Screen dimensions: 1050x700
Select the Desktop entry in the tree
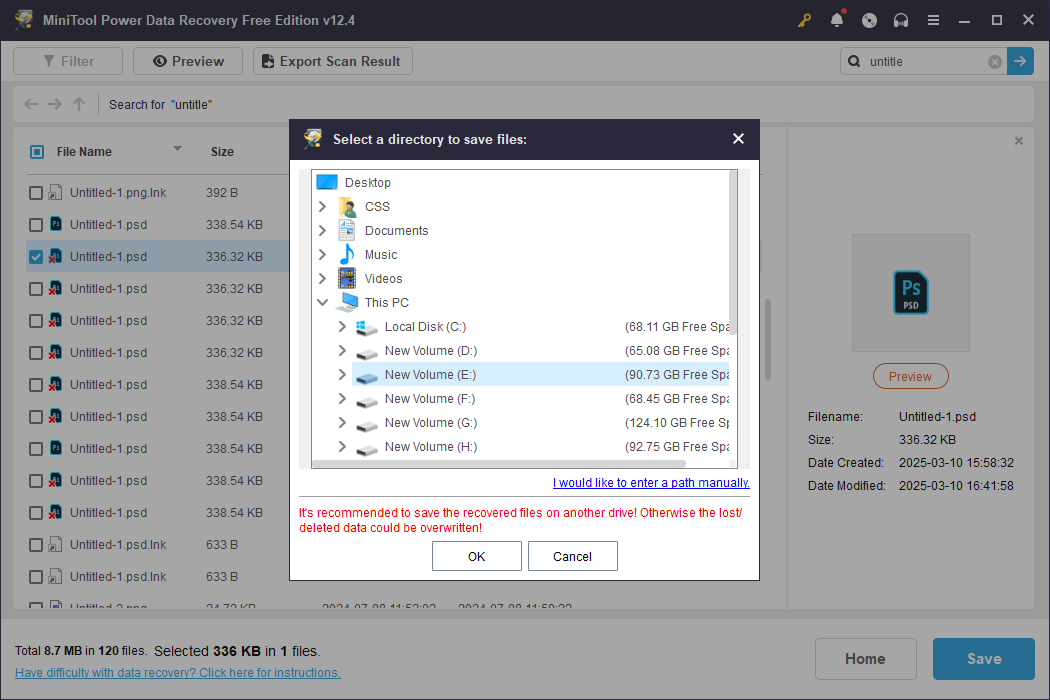pyautogui.click(x=367, y=182)
